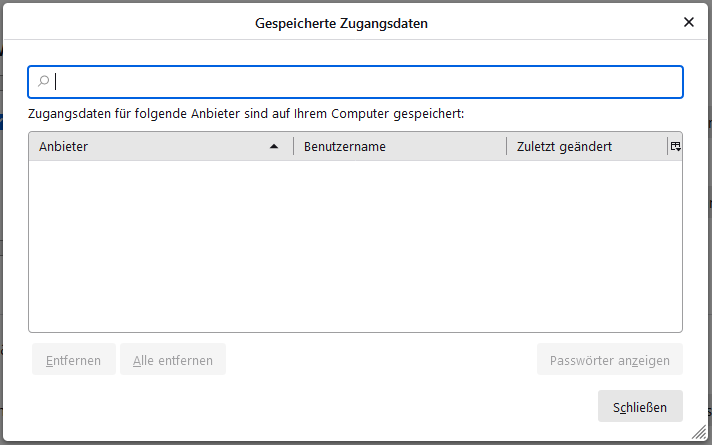Click the Passwörter anzeigen button
712x445 pixels.
coord(610,360)
